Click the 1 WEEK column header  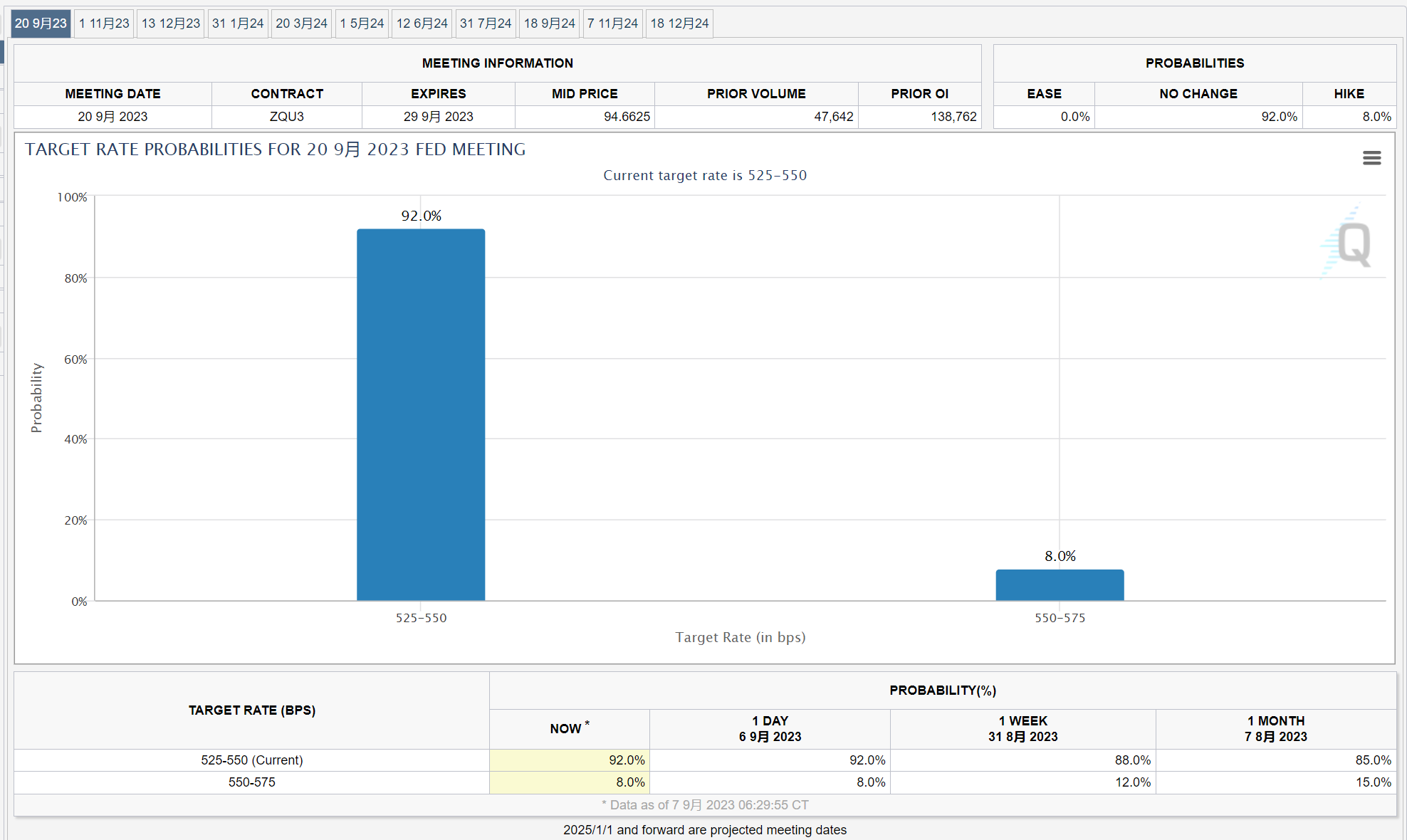point(1022,729)
